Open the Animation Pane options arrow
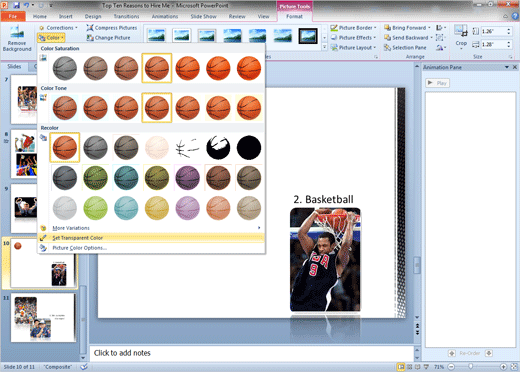The image size is (520, 372). 507,67
